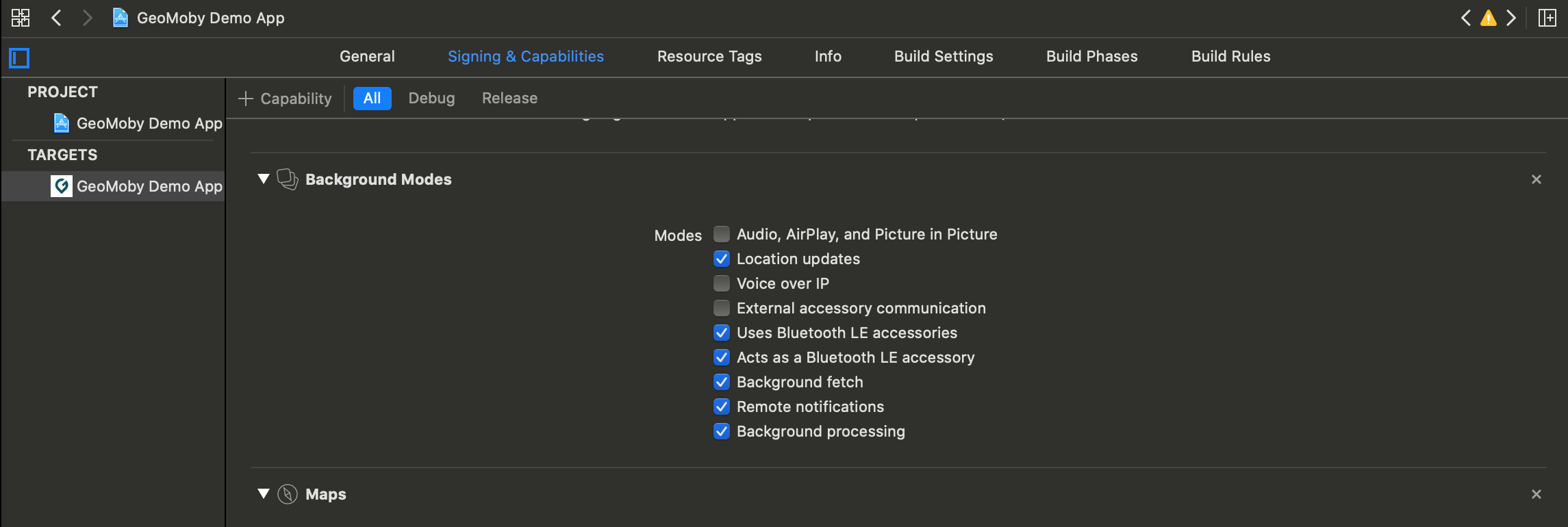Image resolution: width=1568 pixels, height=527 pixels.
Task: Toggle the project and targets list sidebar
Action: [19, 57]
